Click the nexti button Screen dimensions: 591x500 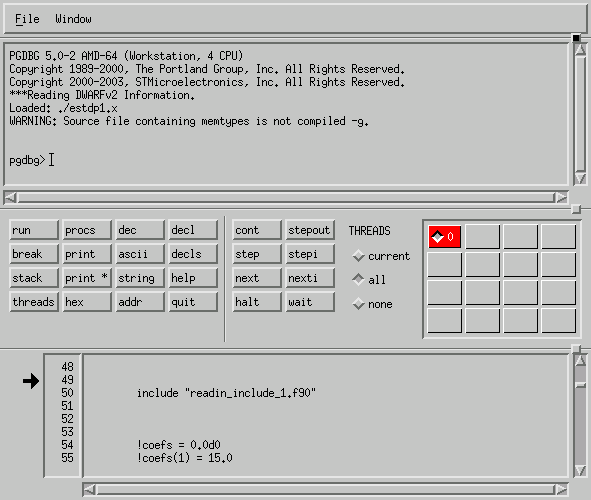point(310,278)
